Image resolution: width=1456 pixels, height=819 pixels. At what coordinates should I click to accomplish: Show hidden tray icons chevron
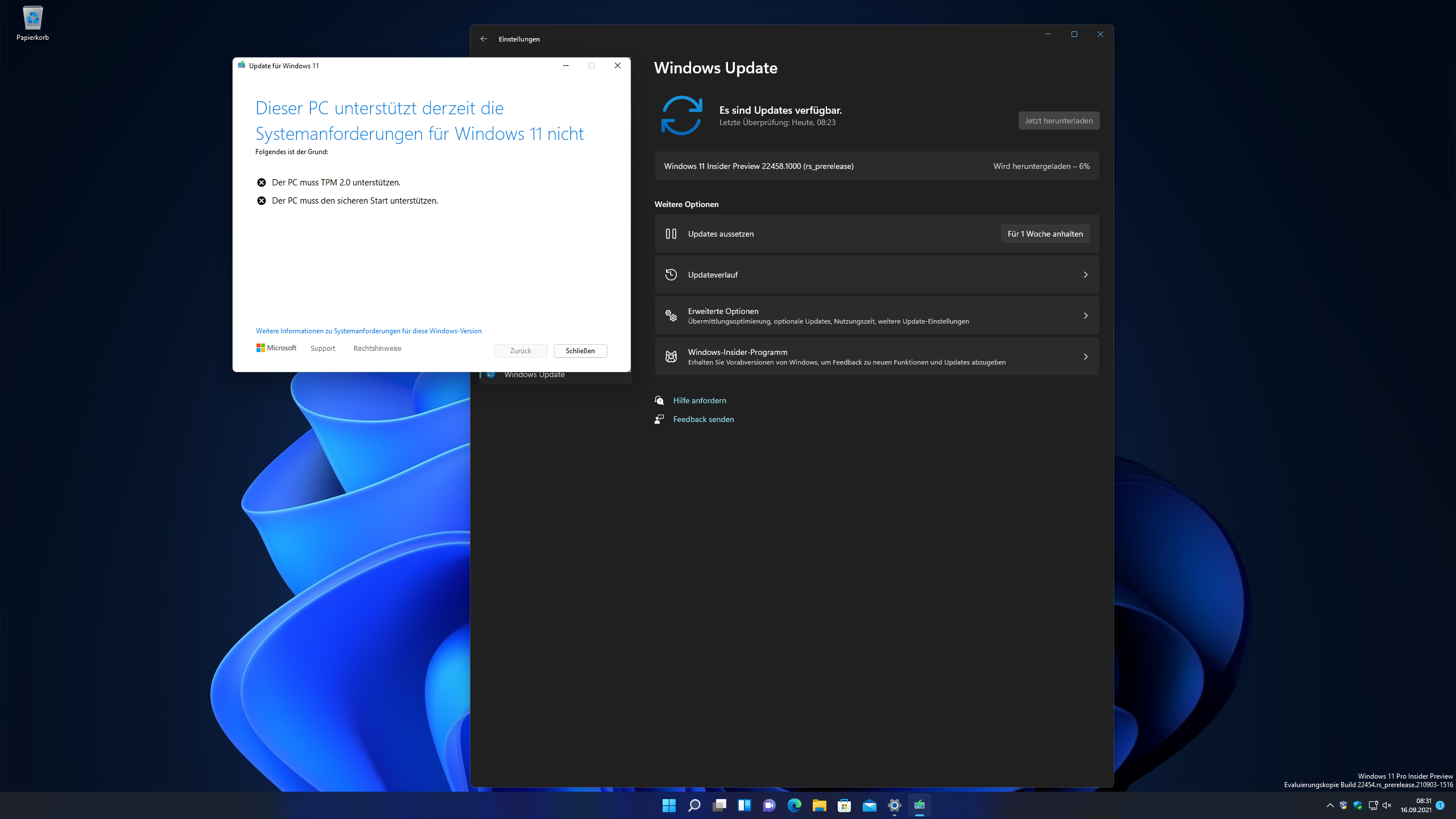[1330, 805]
